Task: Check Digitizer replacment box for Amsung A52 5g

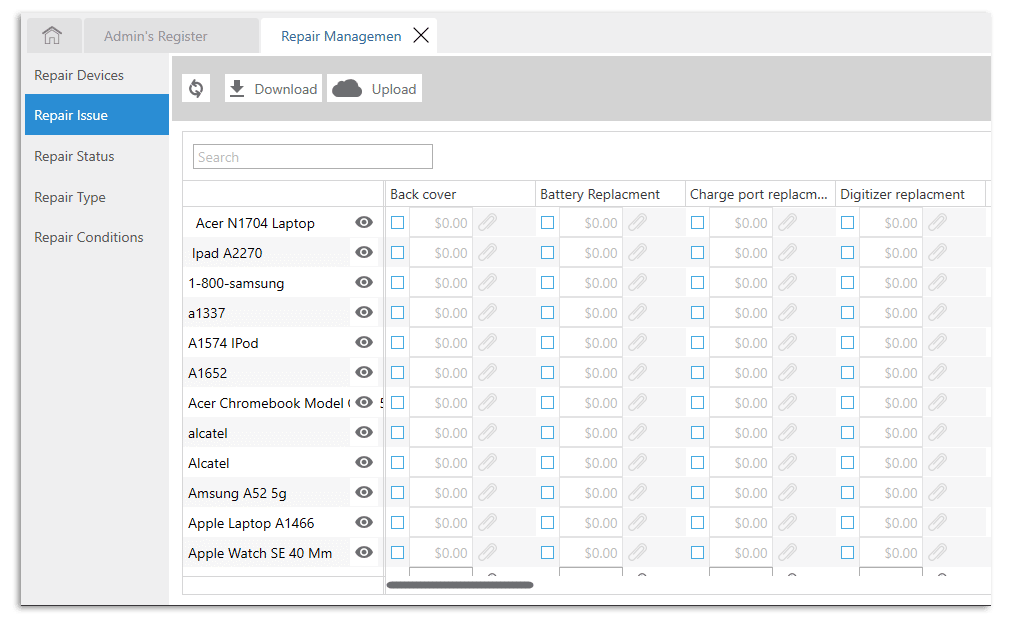Action: click(847, 492)
